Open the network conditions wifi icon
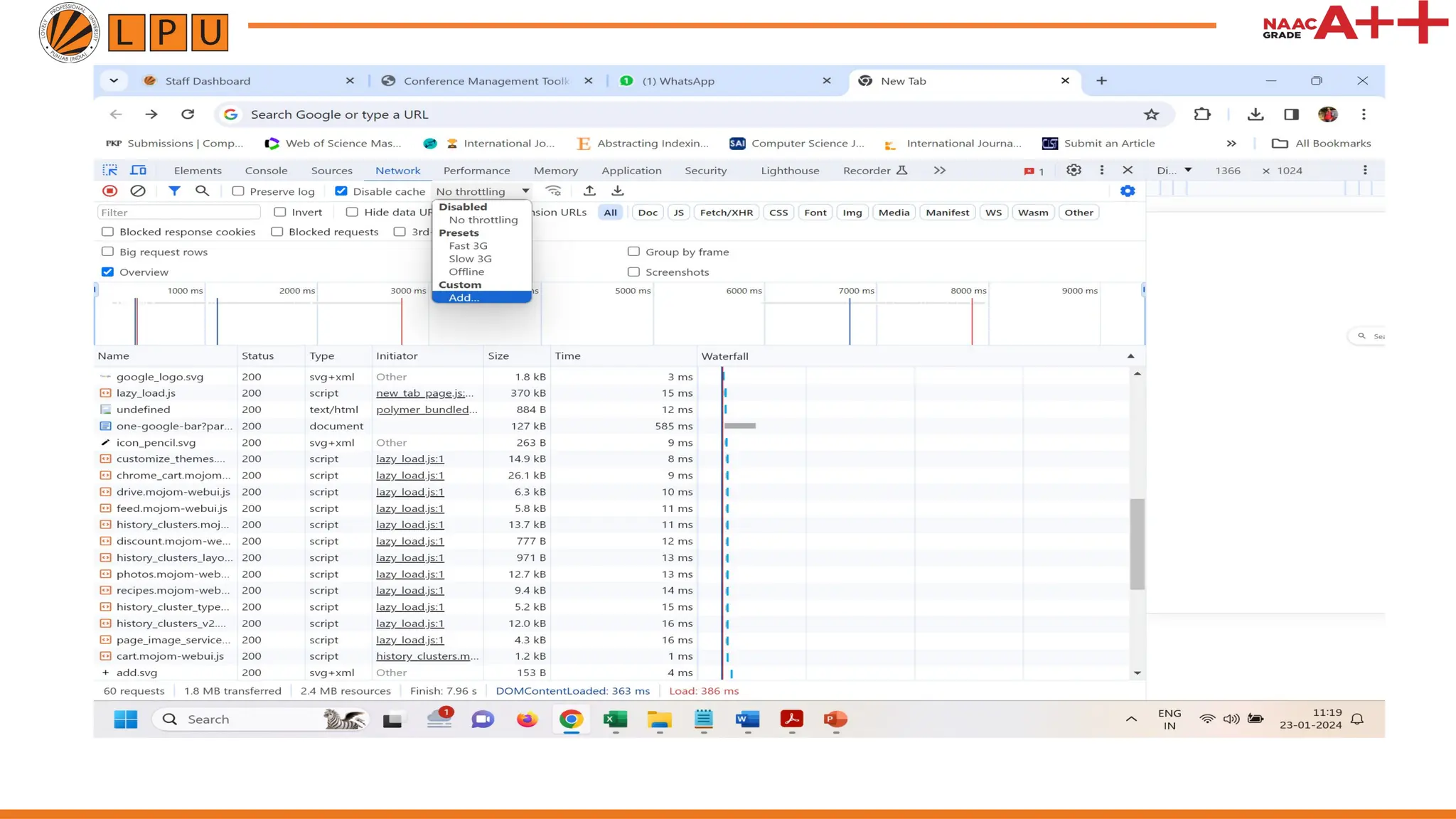 (x=553, y=191)
